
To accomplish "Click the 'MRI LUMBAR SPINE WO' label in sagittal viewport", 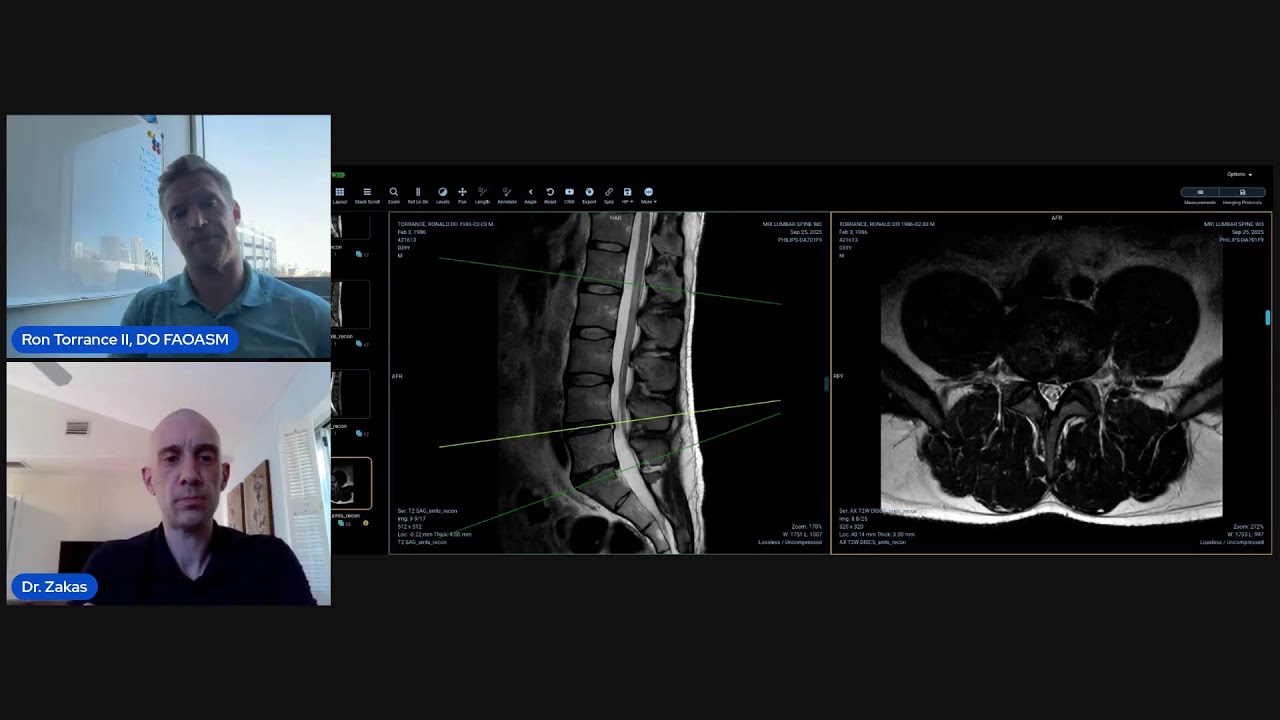I will 792,224.
